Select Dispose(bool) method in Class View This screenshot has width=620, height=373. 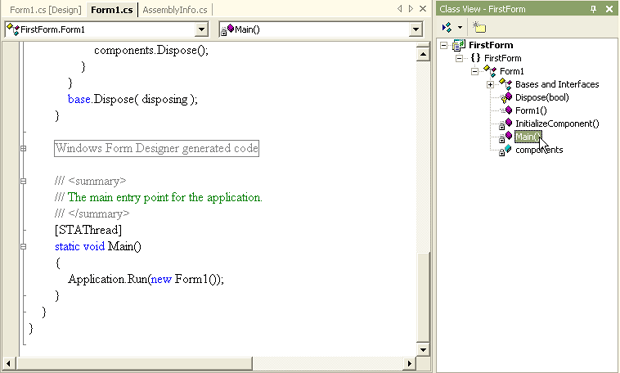coord(542,97)
